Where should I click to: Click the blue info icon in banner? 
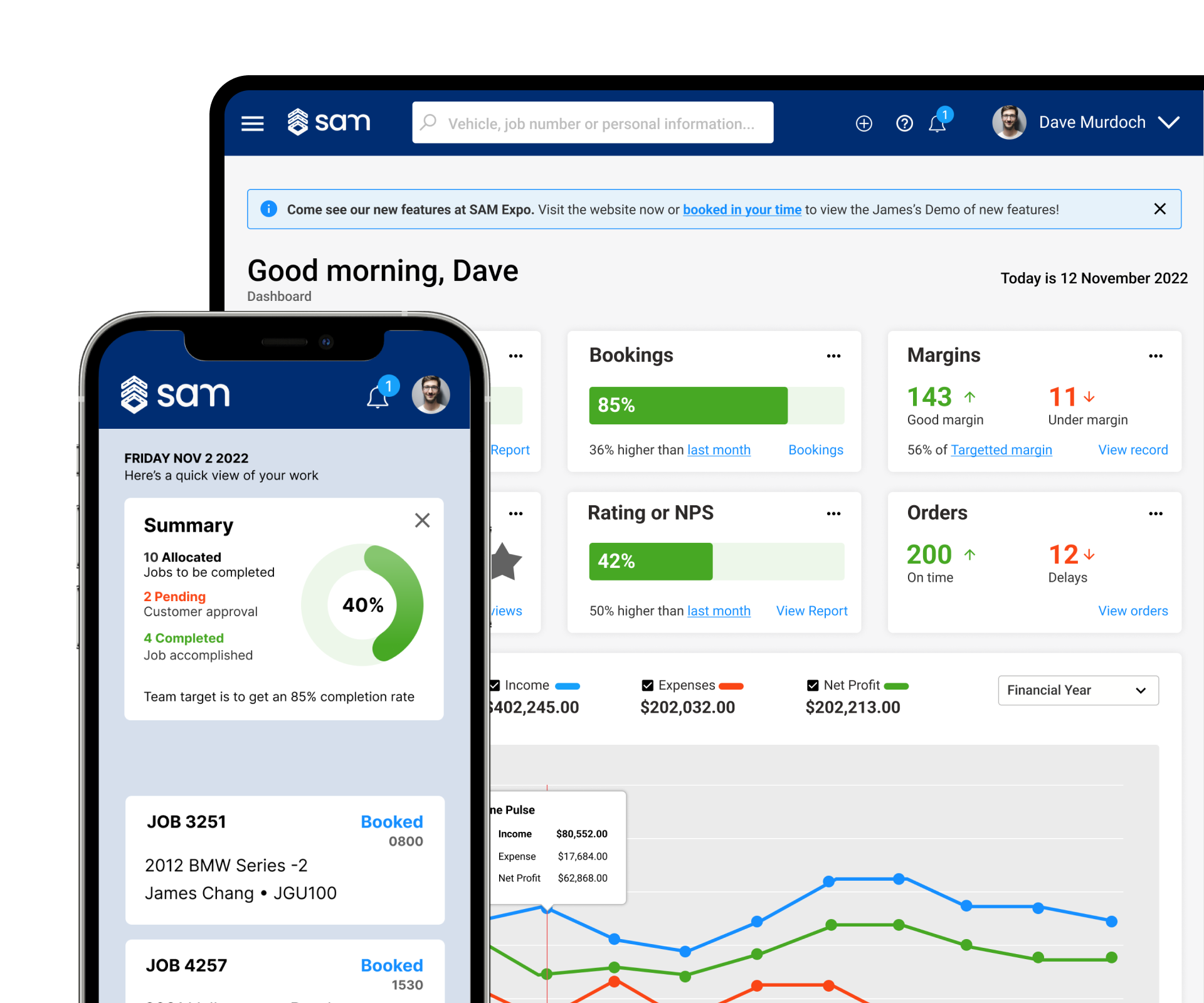[269, 209]
